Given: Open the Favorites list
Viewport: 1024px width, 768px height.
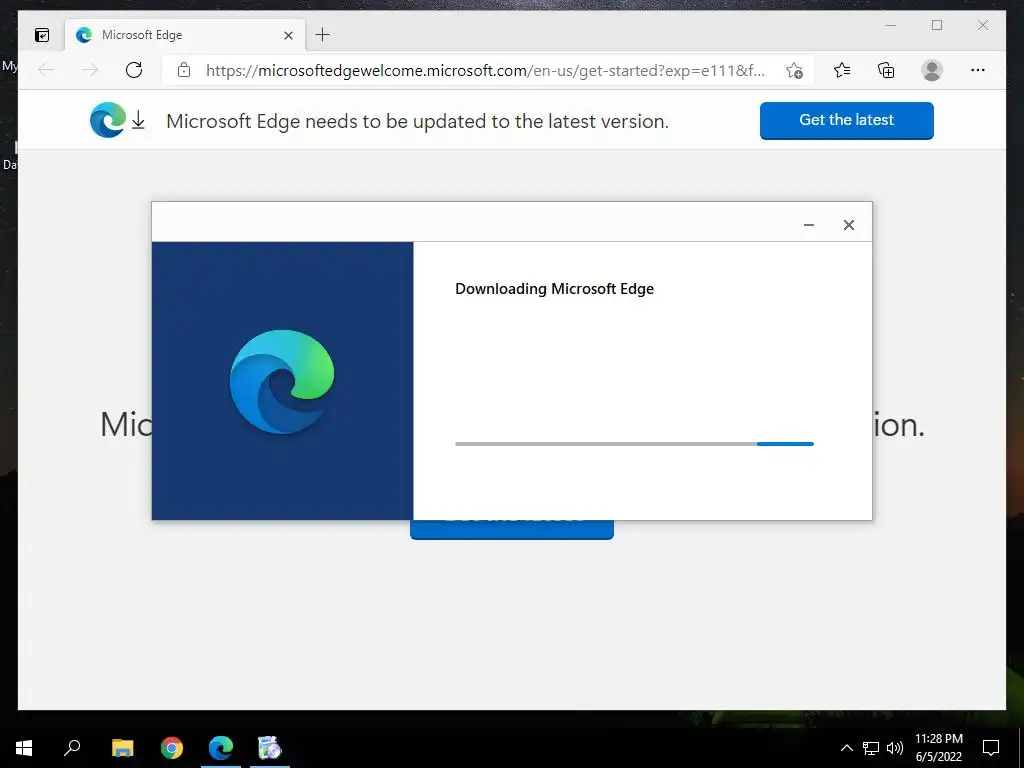Looking at the screenshot, I should coord(842,70).
